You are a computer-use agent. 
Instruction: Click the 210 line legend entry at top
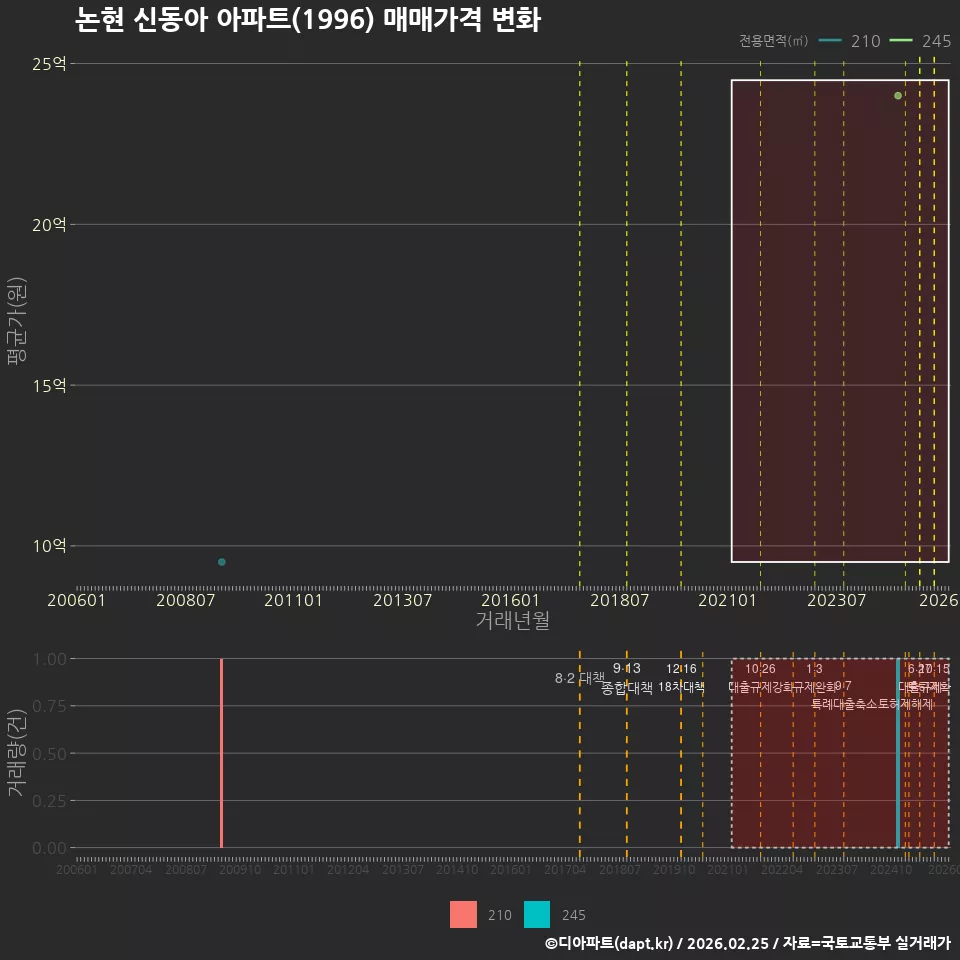[849, 41]
